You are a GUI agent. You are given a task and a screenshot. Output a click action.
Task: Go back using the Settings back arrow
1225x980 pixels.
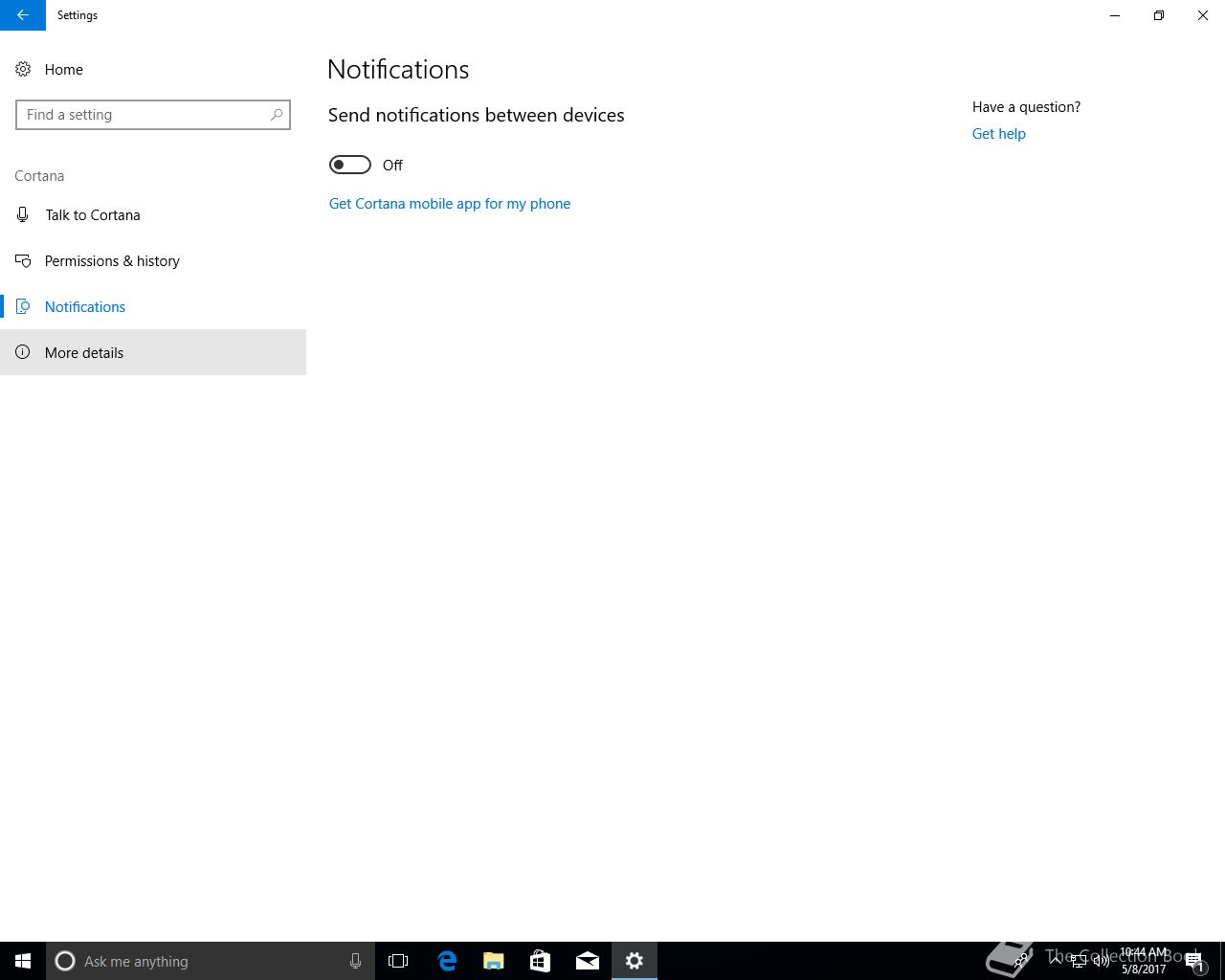(x=22, y=15)
